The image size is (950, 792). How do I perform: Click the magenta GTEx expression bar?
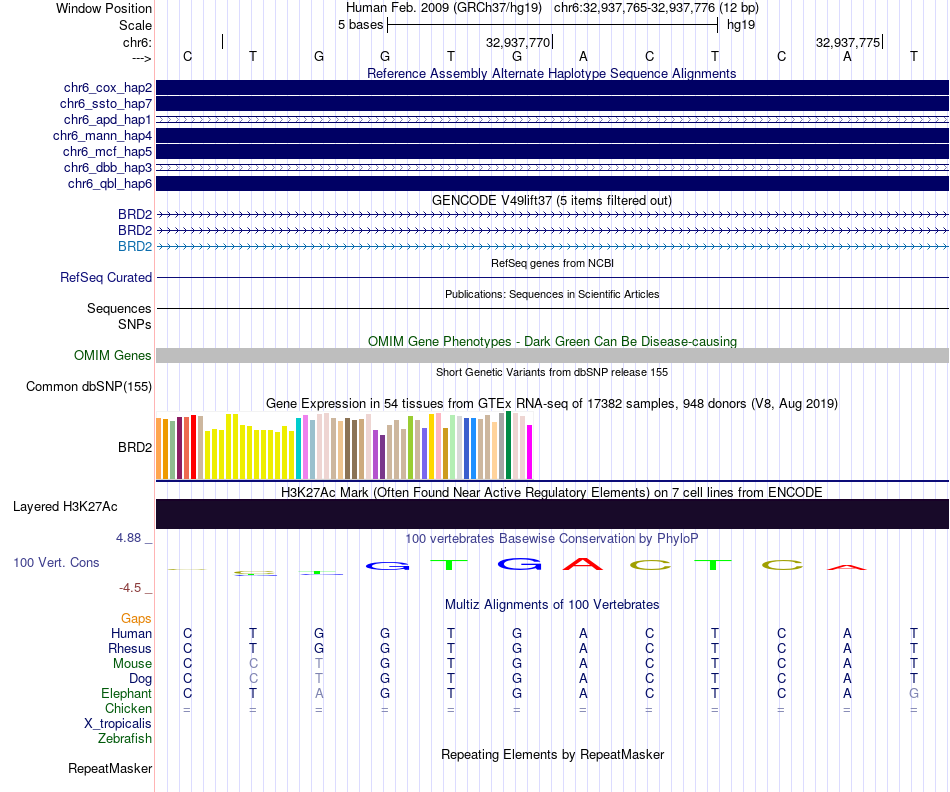[x=530, y=452]
